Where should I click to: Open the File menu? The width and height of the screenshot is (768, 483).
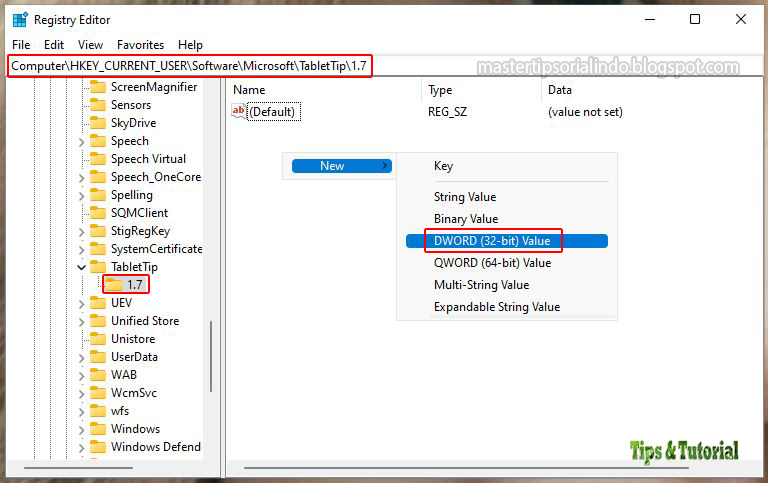[x=21, y=45]
